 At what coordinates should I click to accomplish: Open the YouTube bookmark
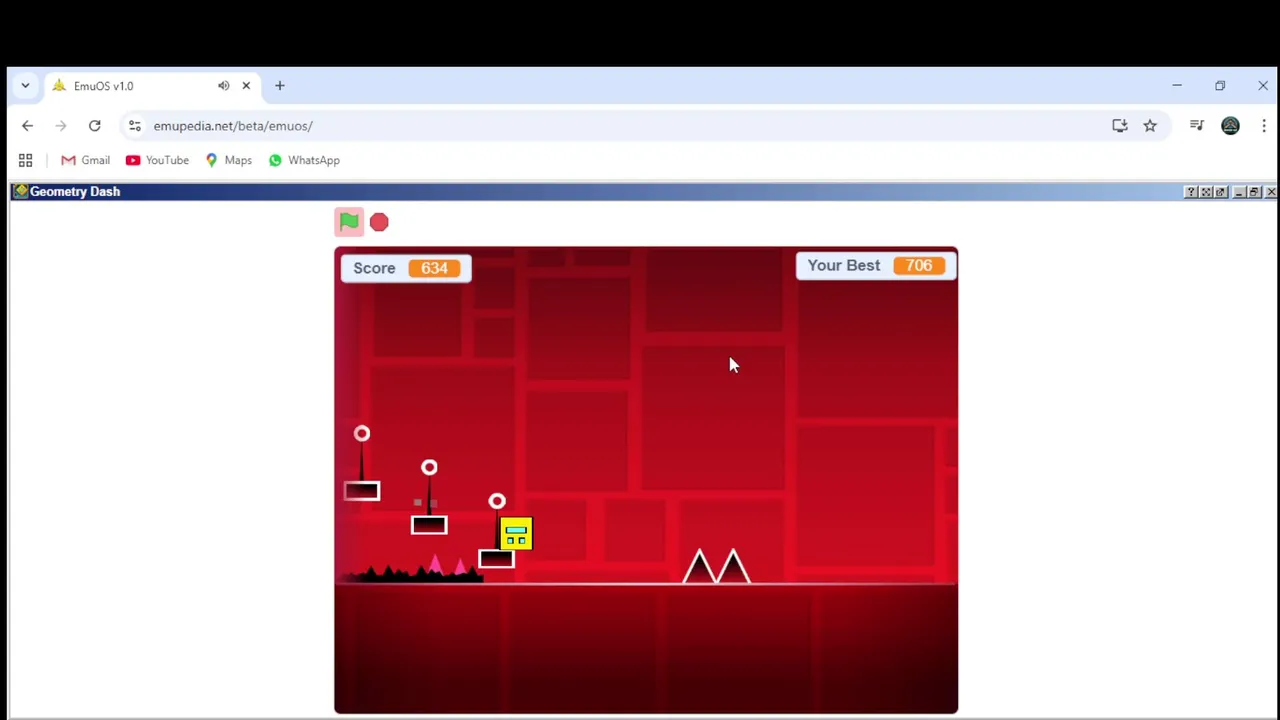click(157, 160)
